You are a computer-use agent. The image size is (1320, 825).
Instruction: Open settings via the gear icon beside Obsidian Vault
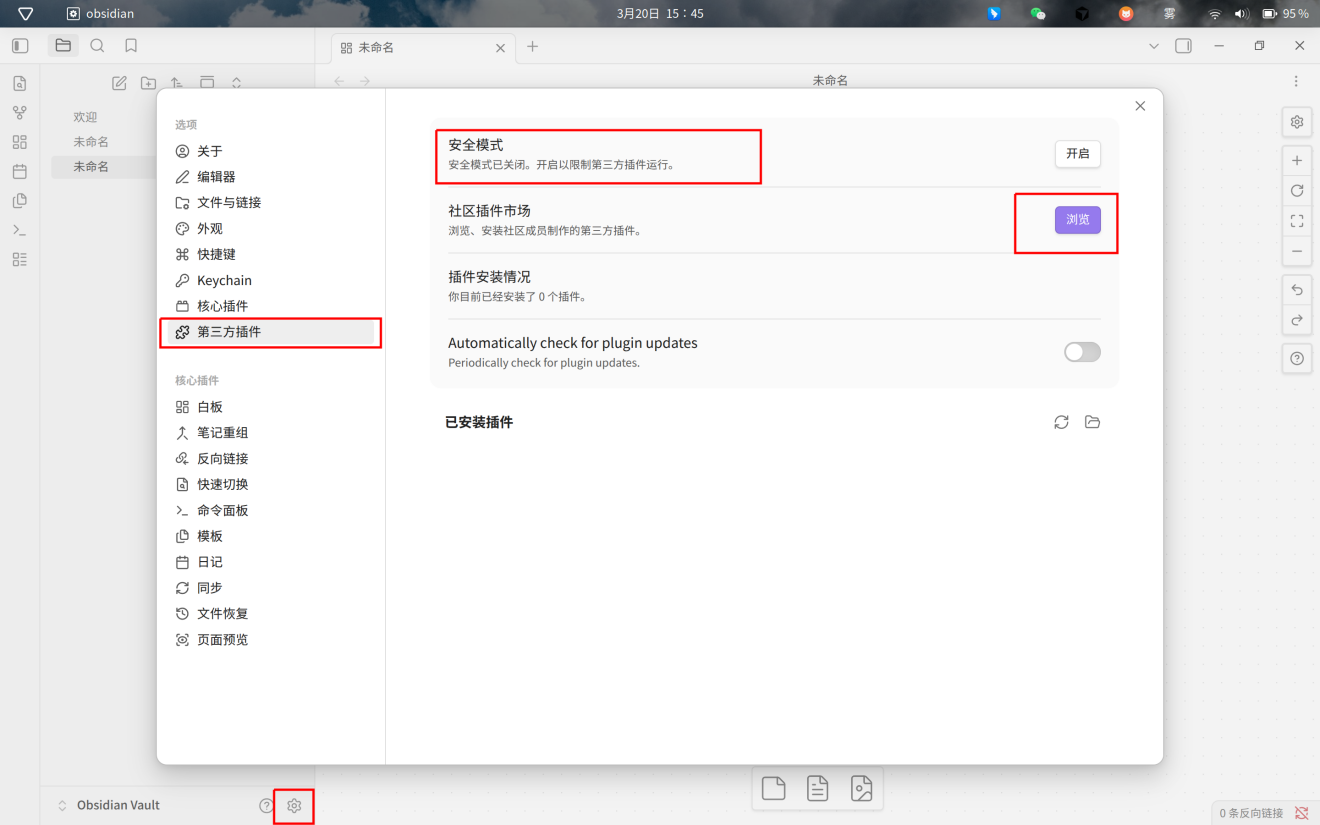(294, 805)
